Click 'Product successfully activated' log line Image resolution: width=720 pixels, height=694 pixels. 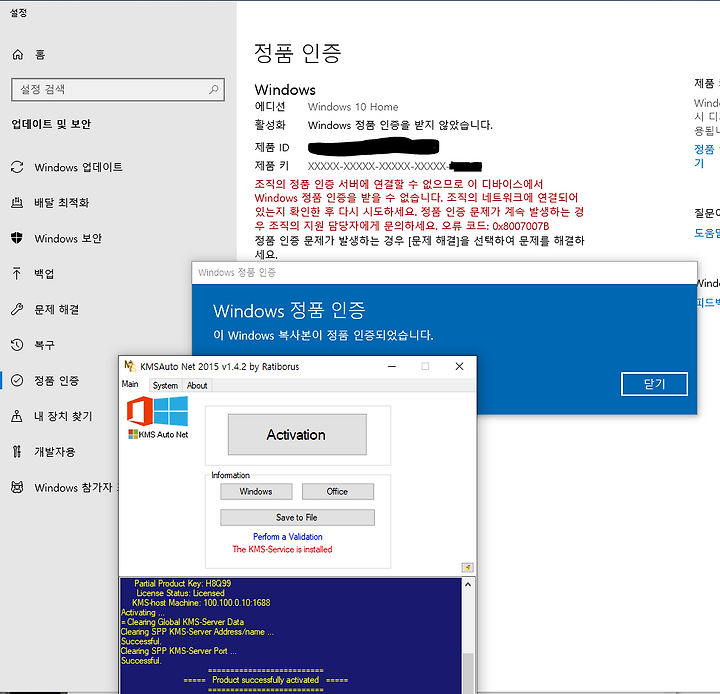tap(265, 680)
